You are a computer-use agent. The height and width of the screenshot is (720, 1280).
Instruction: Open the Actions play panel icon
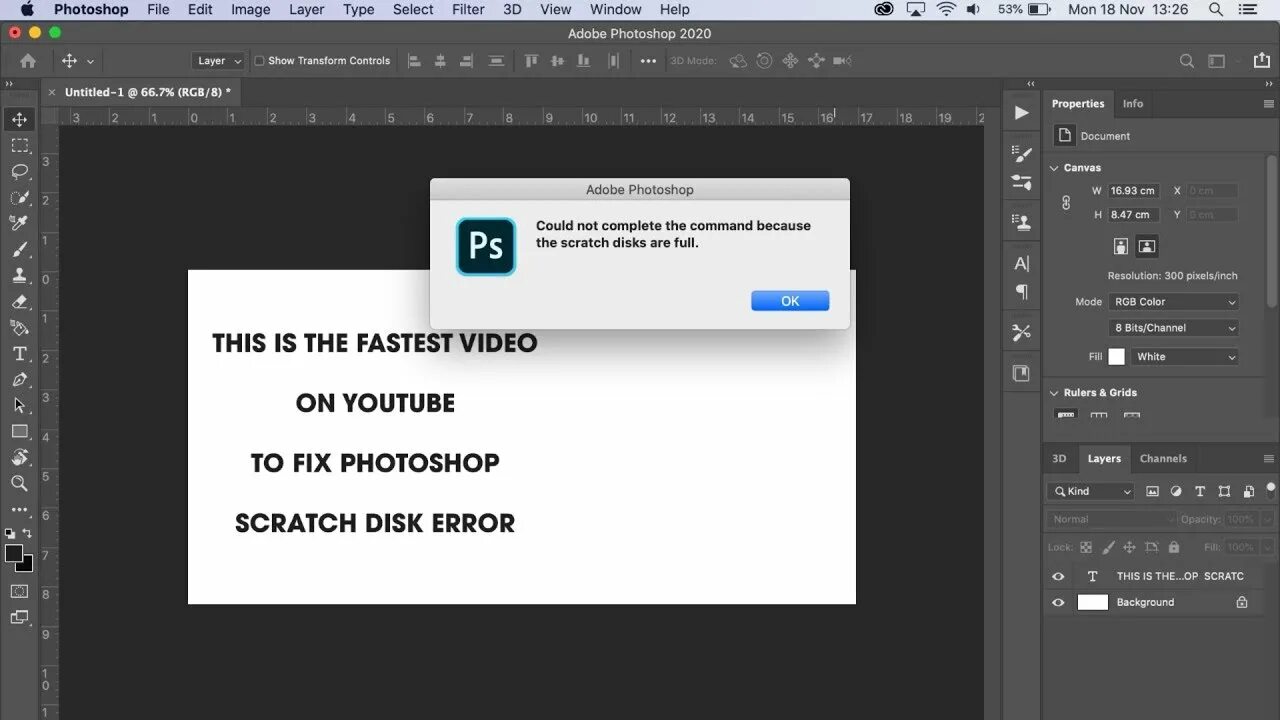click(x=1021, y=113)
